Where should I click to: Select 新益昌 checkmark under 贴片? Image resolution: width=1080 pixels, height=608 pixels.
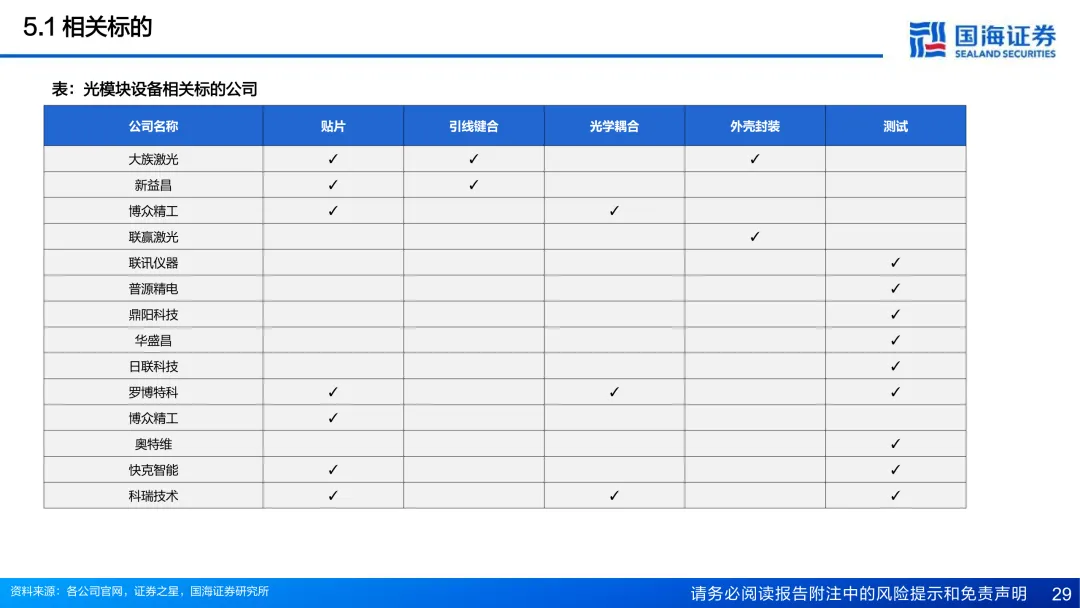(333, 185)
